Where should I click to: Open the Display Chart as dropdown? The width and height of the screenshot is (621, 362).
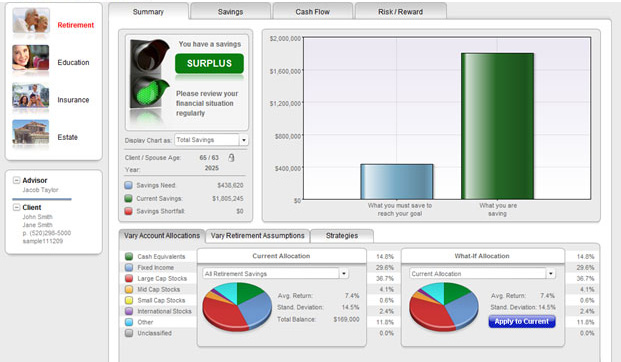[x=244, y=140]
